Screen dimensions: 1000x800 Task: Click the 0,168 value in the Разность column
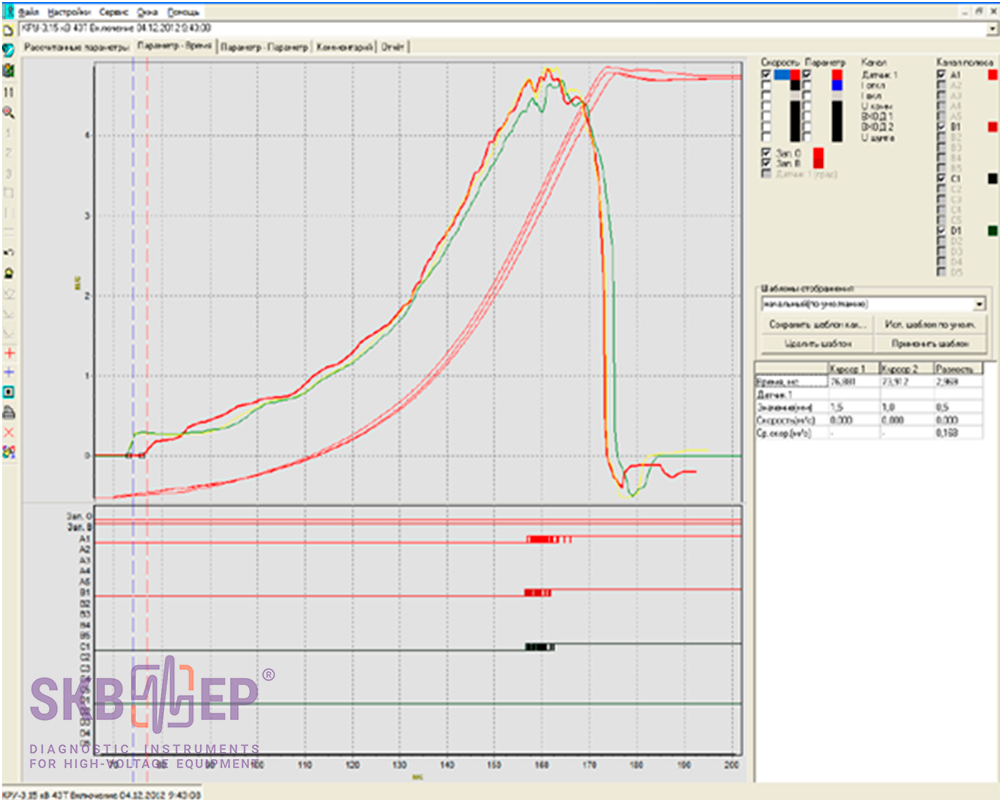click(x=946, y=433)
